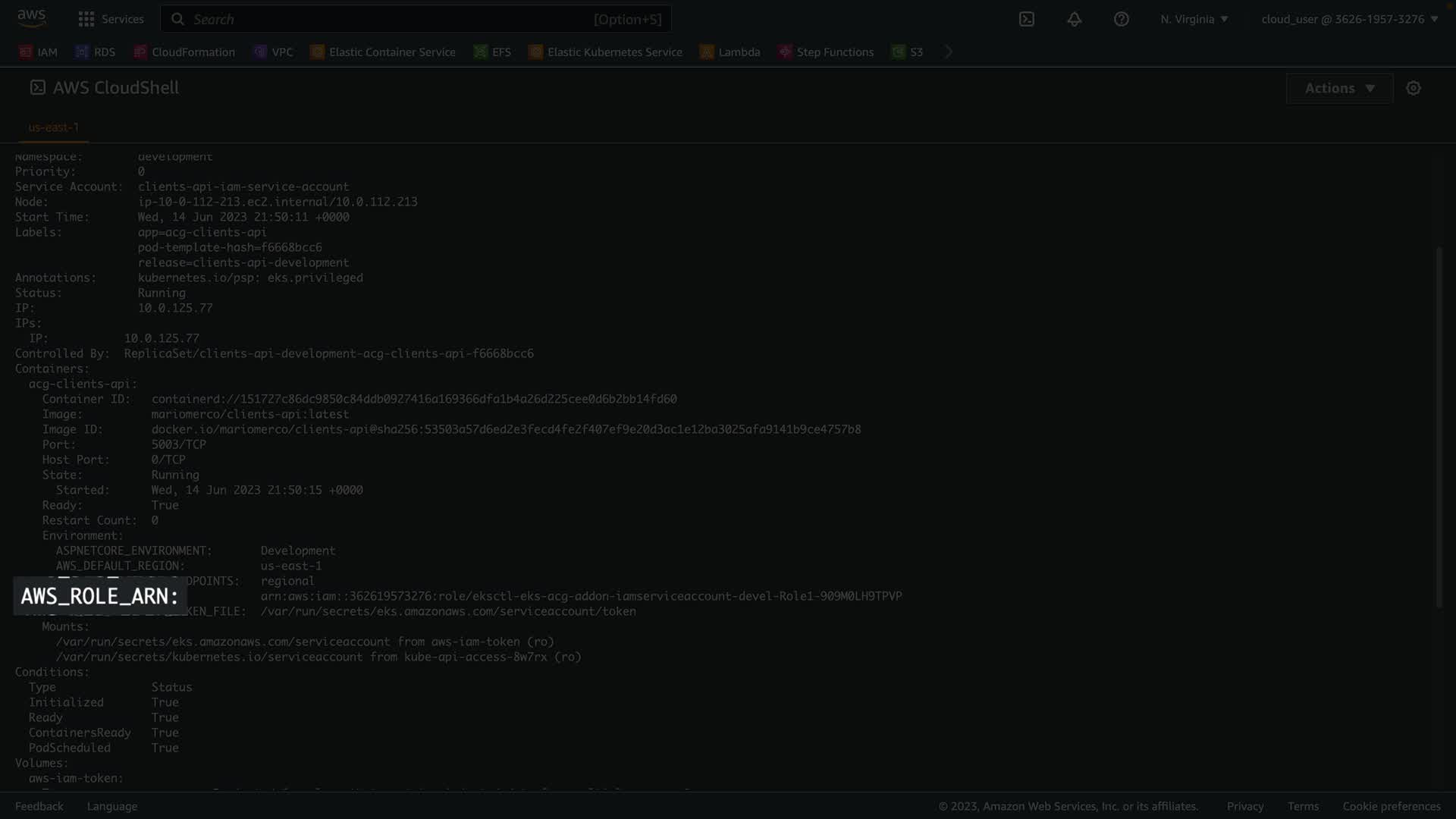Open the Services grid menu
Screen dimensions: 1456x819
pos(111,19)
